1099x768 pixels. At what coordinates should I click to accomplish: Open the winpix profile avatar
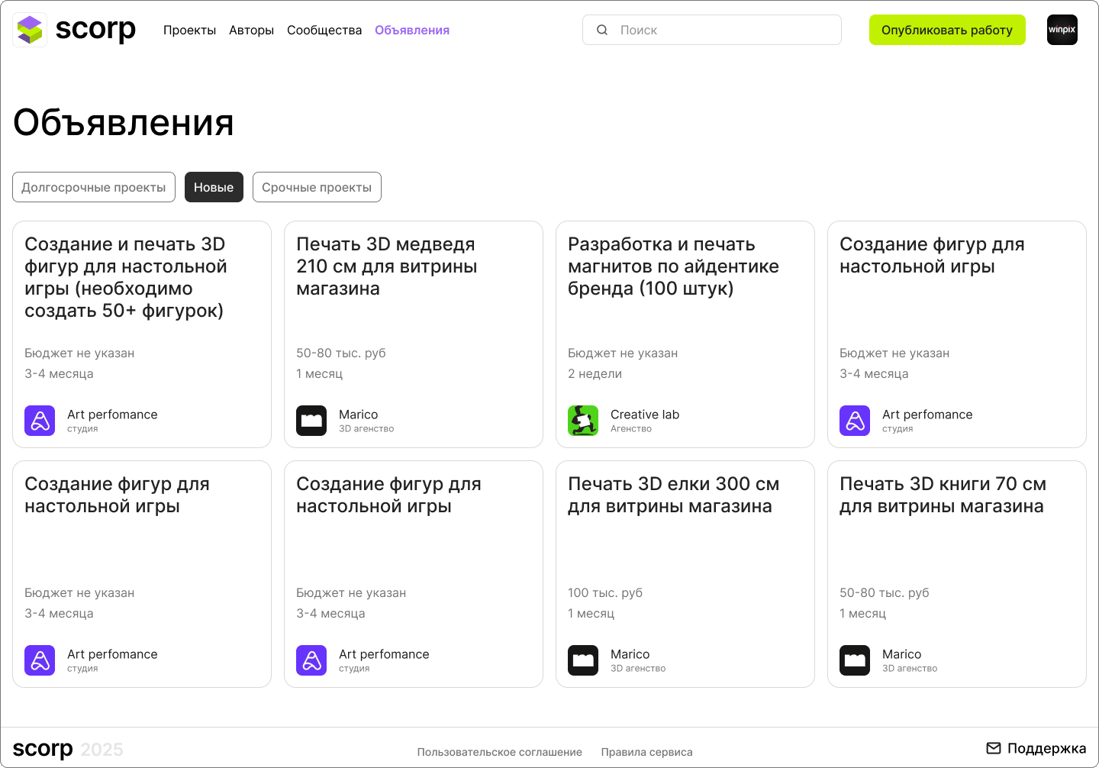1062,29
